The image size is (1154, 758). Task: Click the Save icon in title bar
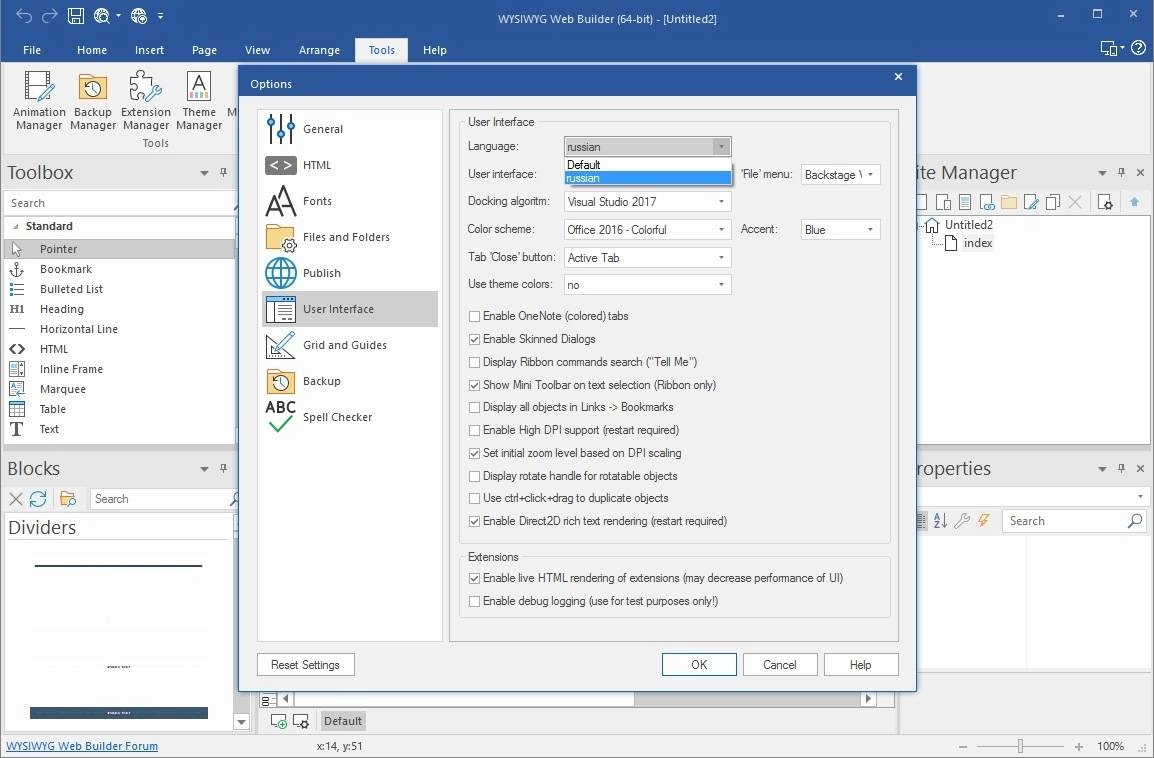click(x=76, y=15)
